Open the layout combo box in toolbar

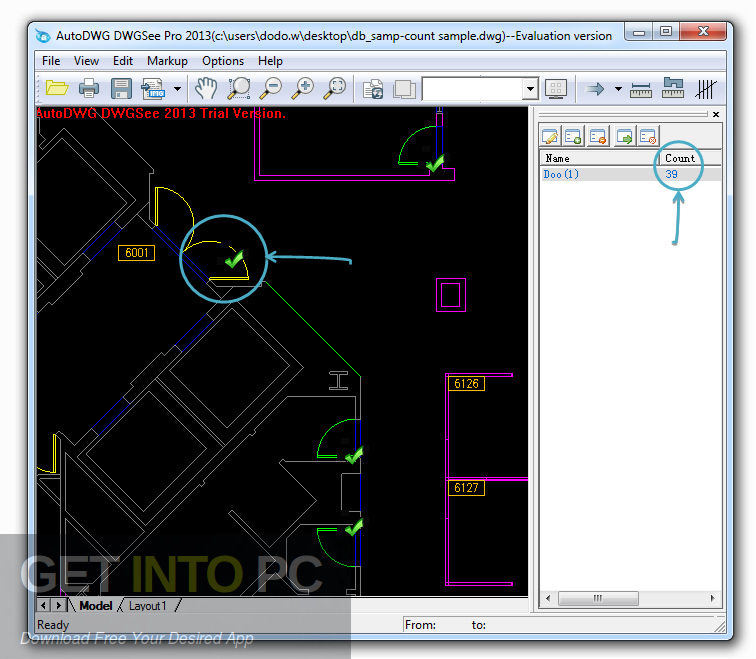click(480, 89)
